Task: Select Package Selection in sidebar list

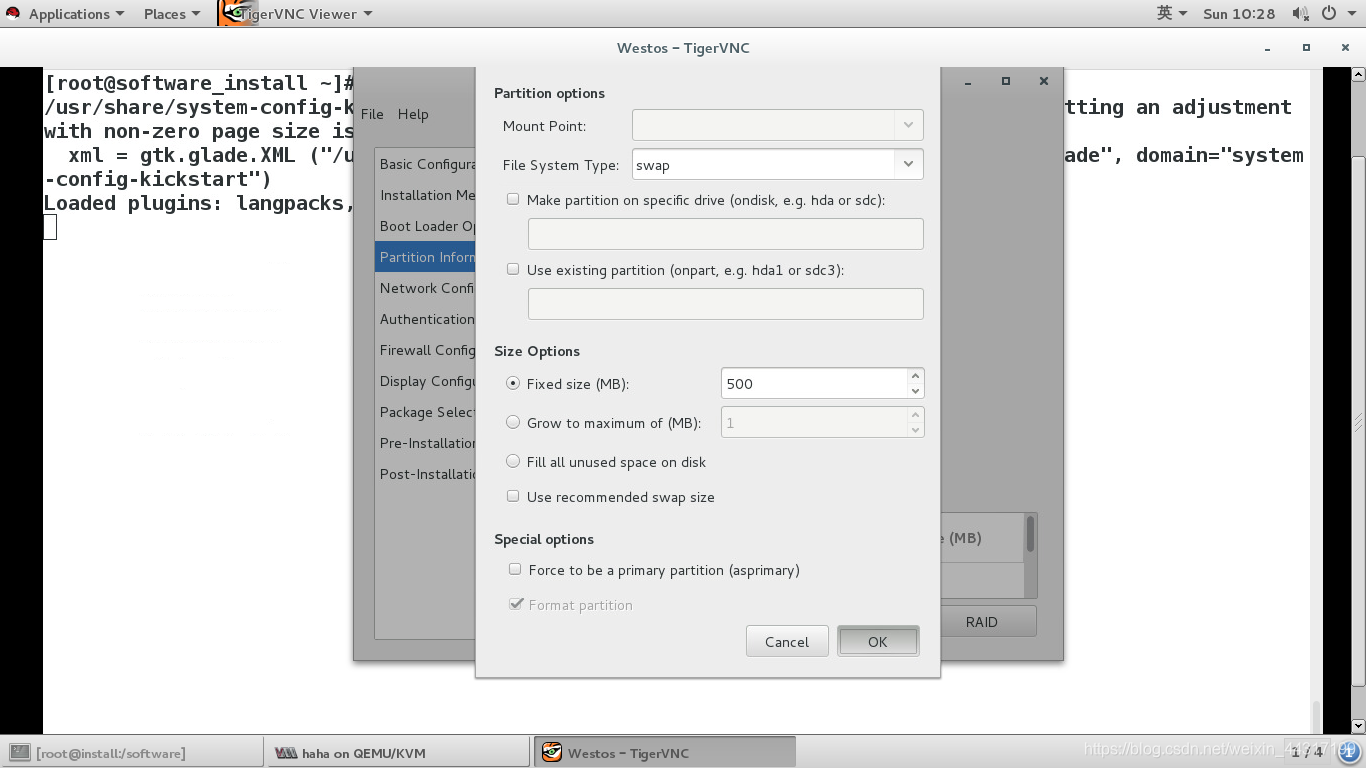Action: 426,412
